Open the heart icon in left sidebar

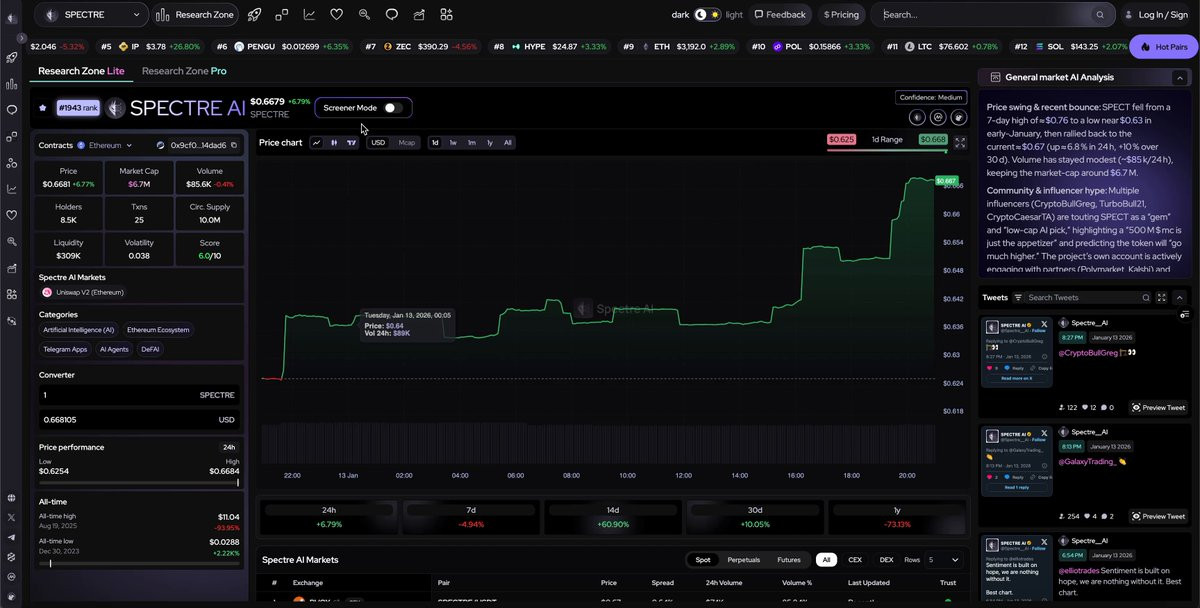point(12,215)
